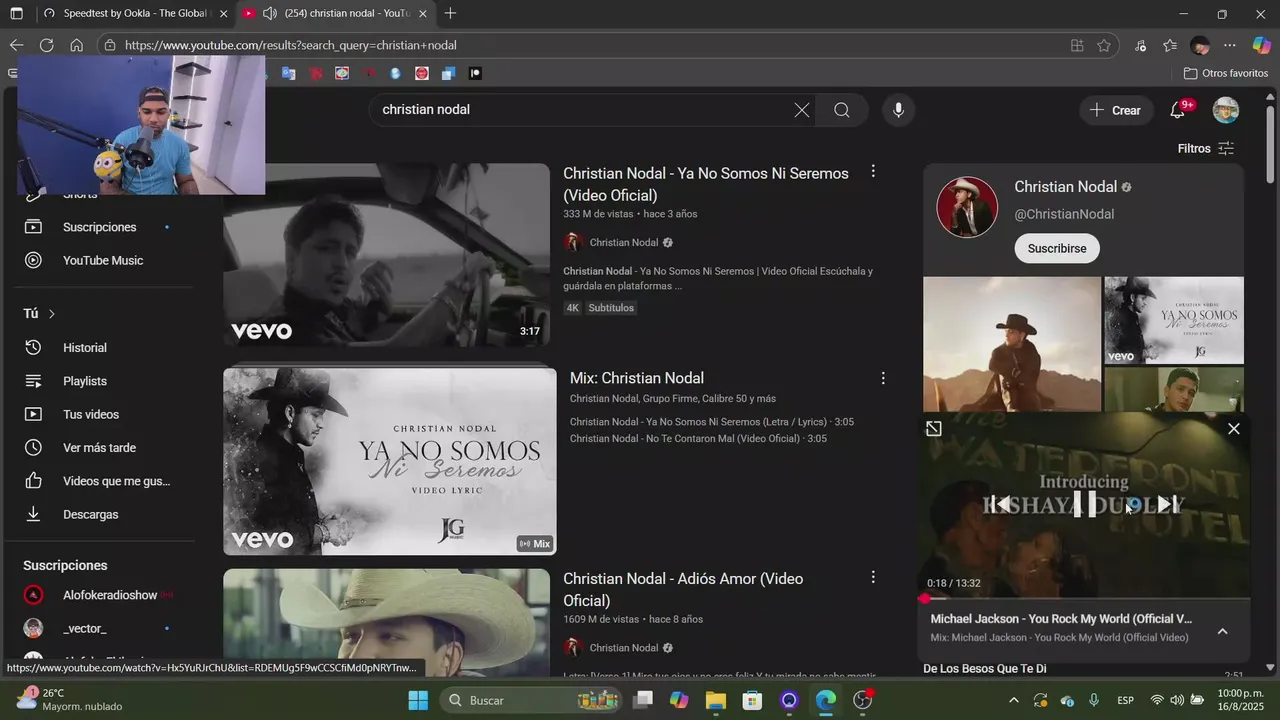Open Adiós Amor (Video Oficial) title
1280x720 pixels.
[683, 589]
